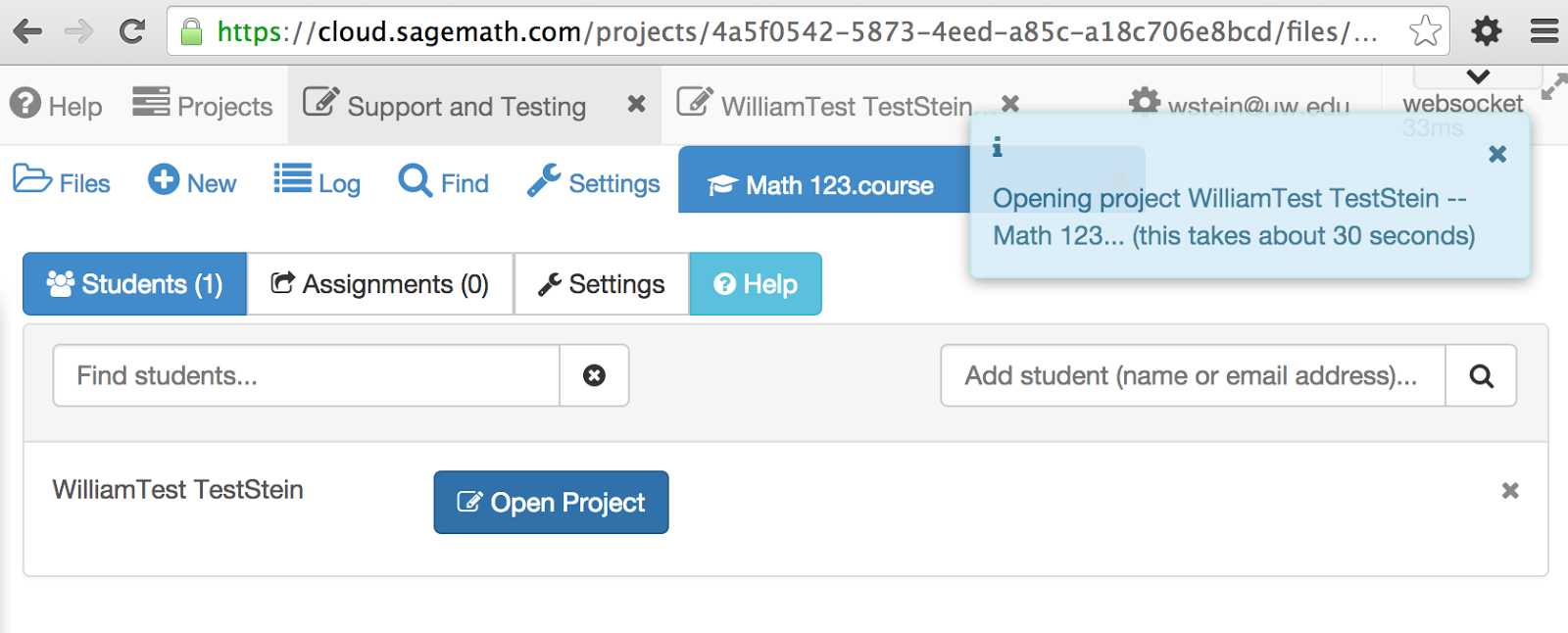The height and width of the screenshot is (633, 1568).
Task: Click the browser extension gear icon
Action: pos(1487,31)
